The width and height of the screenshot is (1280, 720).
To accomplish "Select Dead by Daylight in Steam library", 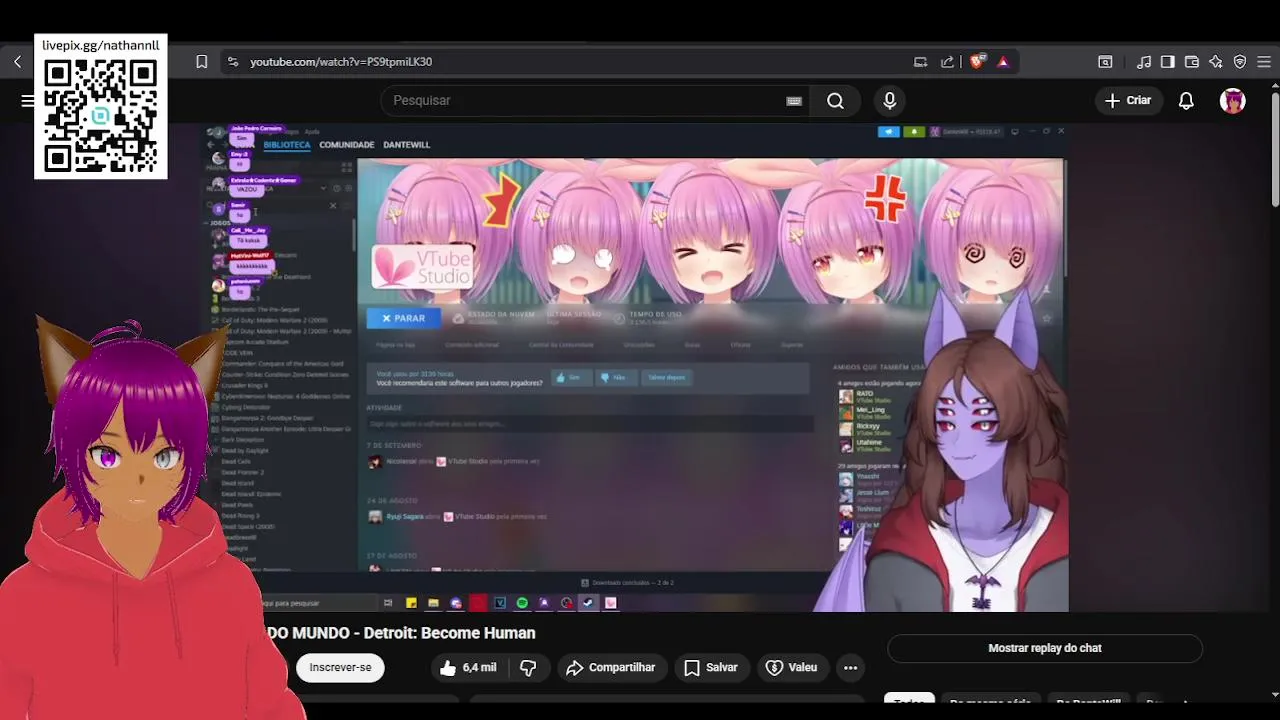I will click(245, 451).
